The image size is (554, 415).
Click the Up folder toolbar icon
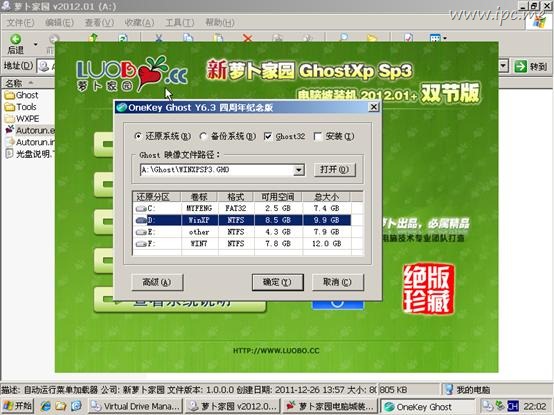click(93, 38)
